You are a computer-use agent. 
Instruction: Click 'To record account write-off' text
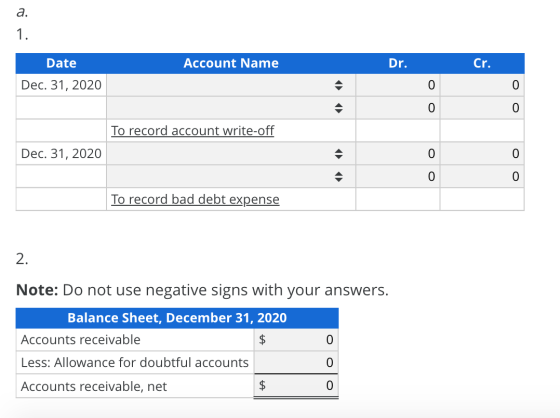coord(192,131)
